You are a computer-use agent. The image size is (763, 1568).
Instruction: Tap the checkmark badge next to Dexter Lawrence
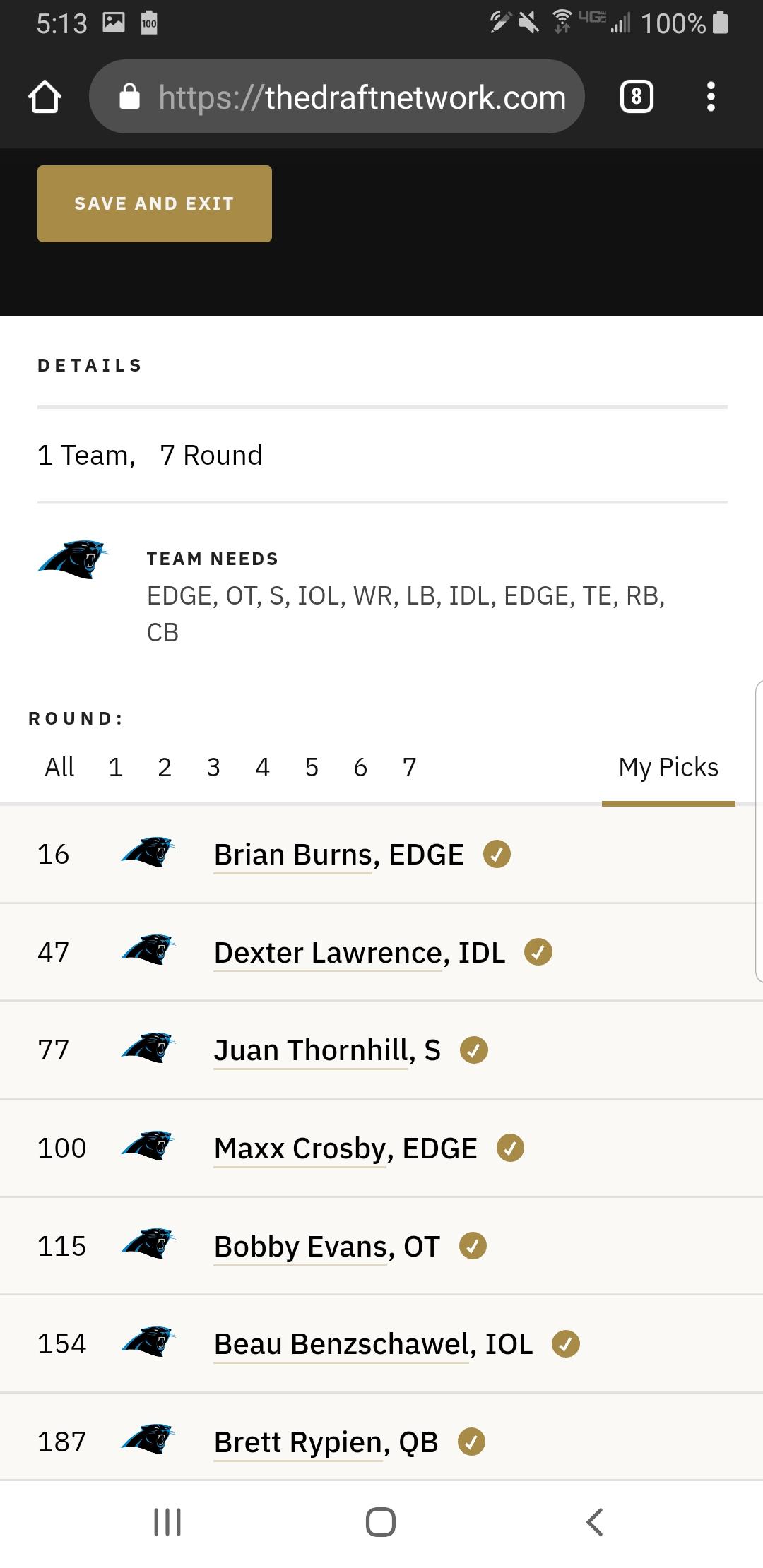click(538, 952)
